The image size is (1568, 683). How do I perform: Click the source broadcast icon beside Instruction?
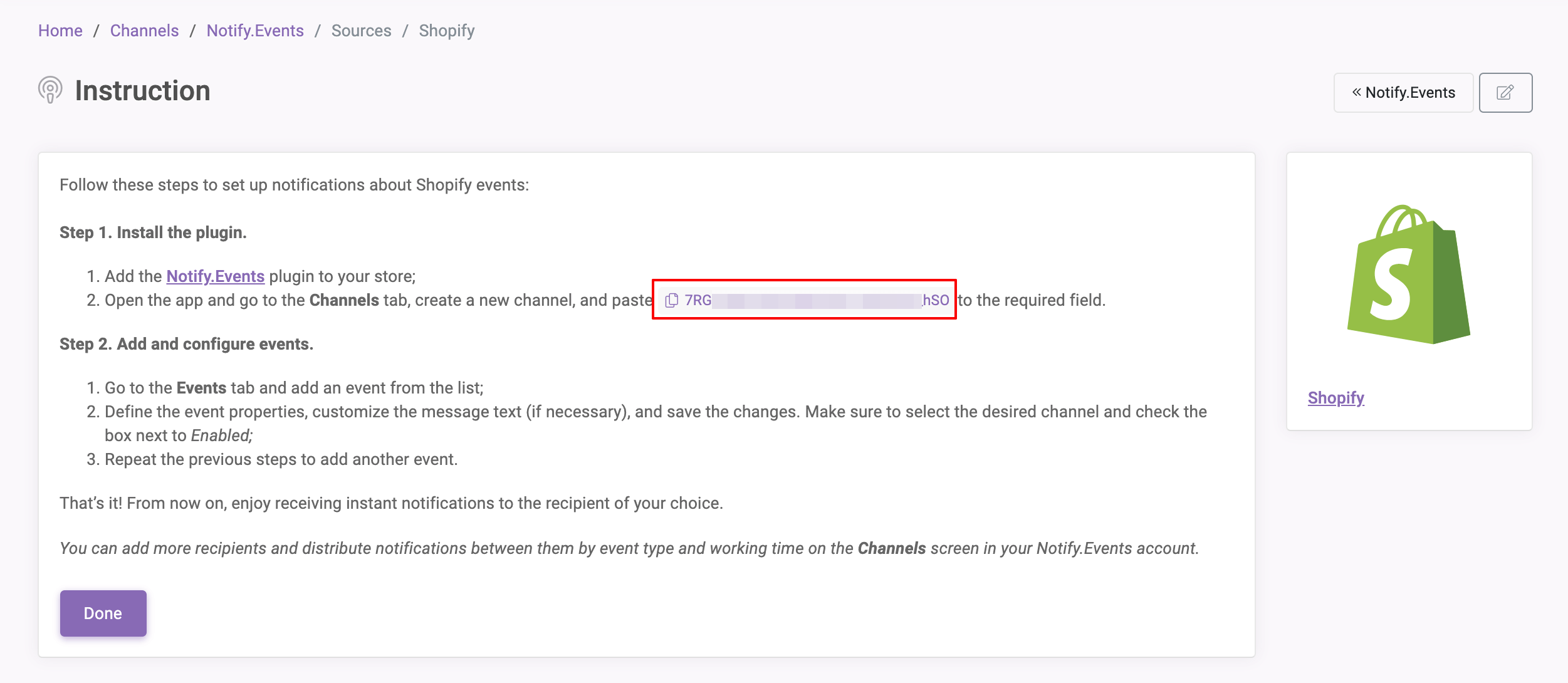pos(50,90)
